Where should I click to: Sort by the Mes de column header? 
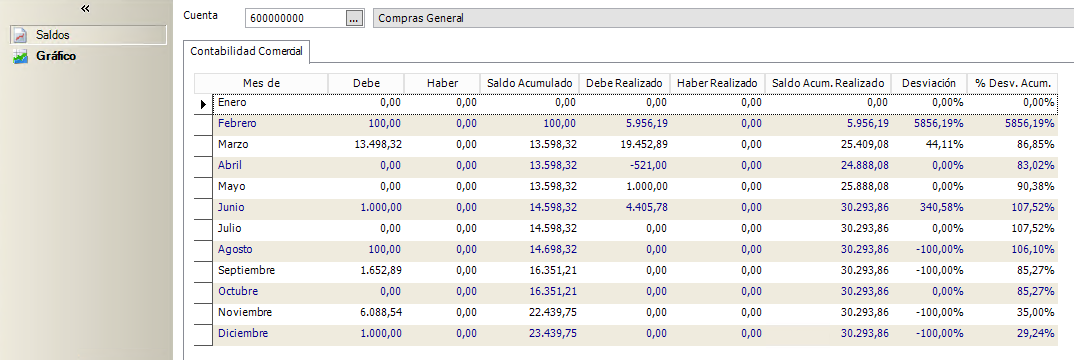[262, 83]
